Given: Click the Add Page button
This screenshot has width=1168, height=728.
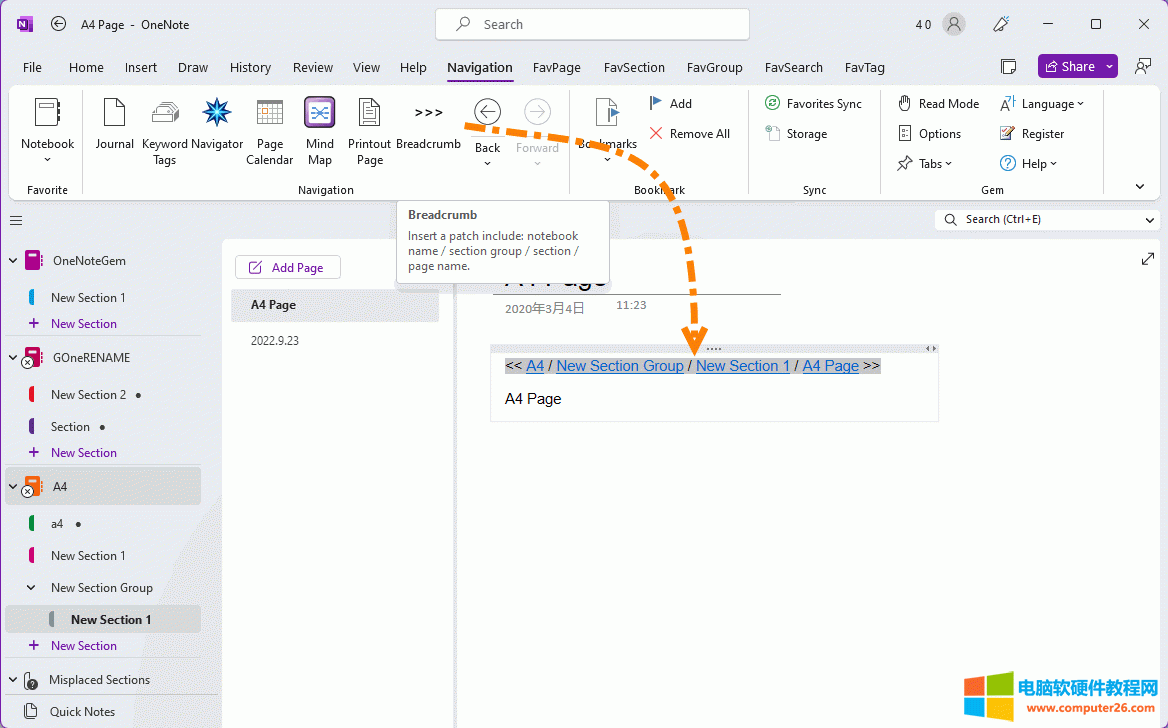Looking at the screenshot, I should coord(287,267).
